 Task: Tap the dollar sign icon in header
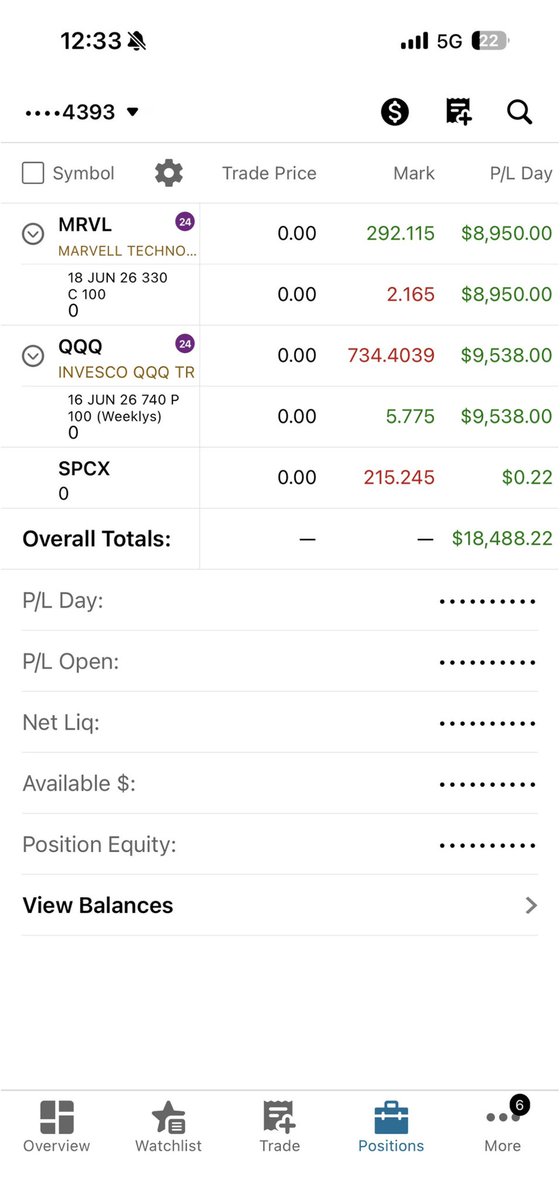(395, 112)
